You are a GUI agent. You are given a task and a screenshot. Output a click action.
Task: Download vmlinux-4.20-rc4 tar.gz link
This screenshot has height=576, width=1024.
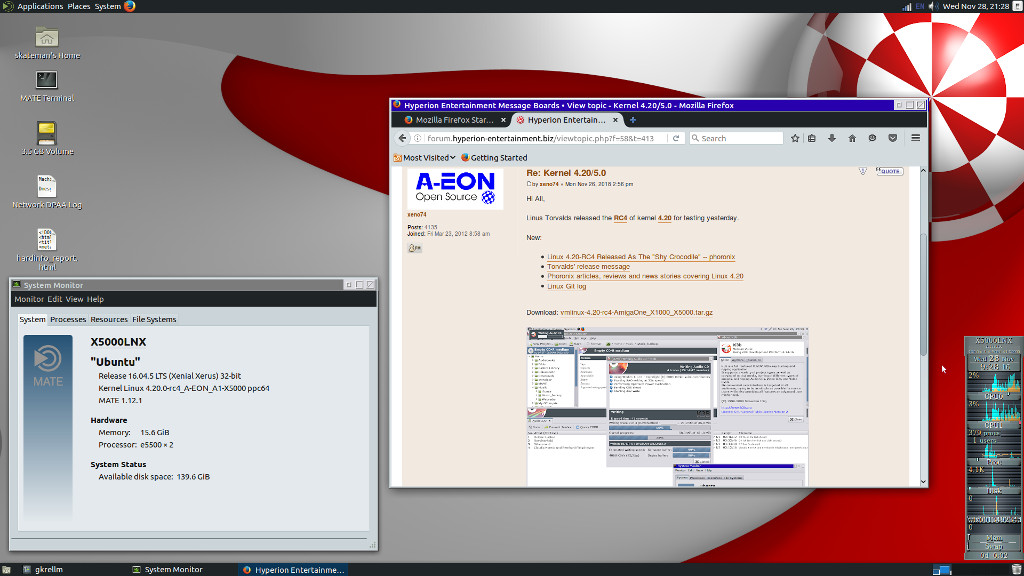pos(636,313)
